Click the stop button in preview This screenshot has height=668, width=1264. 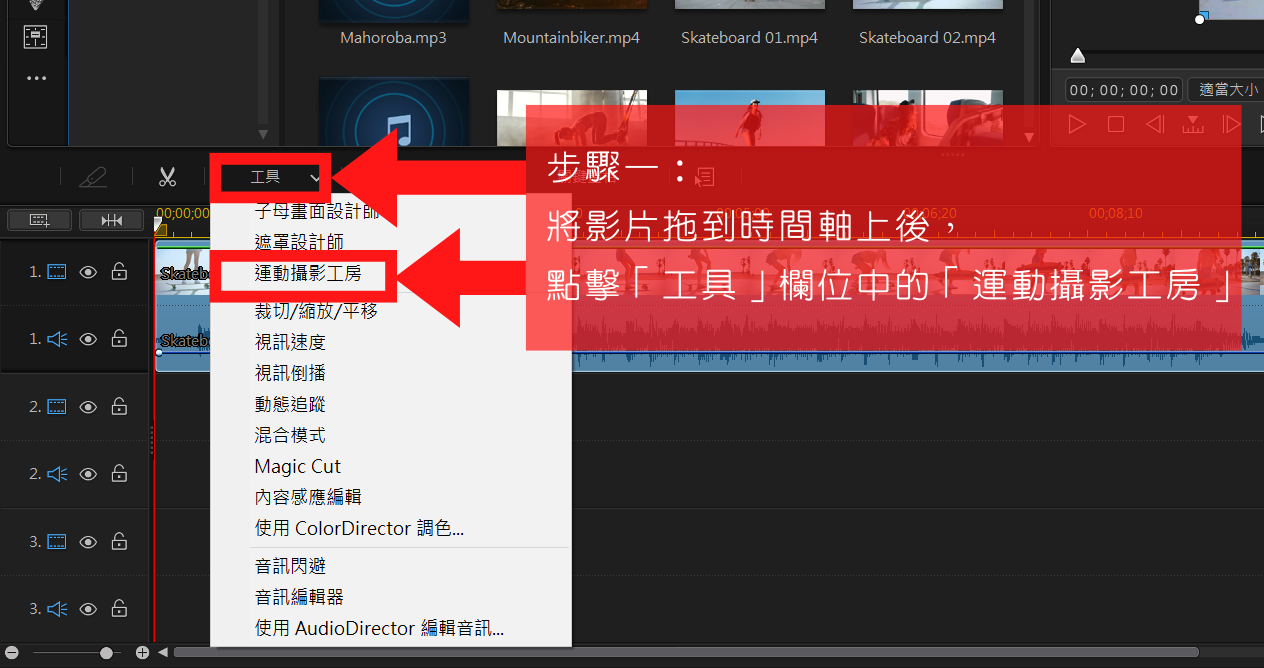pyautogui.click(x=1116, y=124)
